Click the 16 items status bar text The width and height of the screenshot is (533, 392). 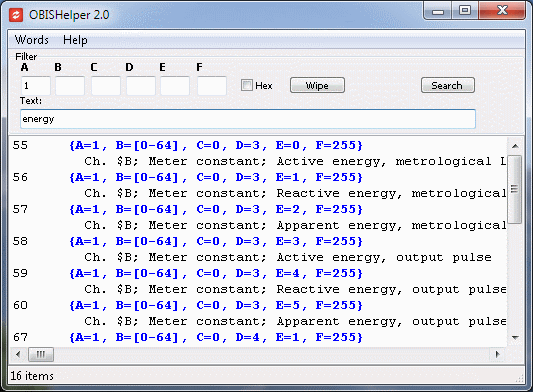32,376
